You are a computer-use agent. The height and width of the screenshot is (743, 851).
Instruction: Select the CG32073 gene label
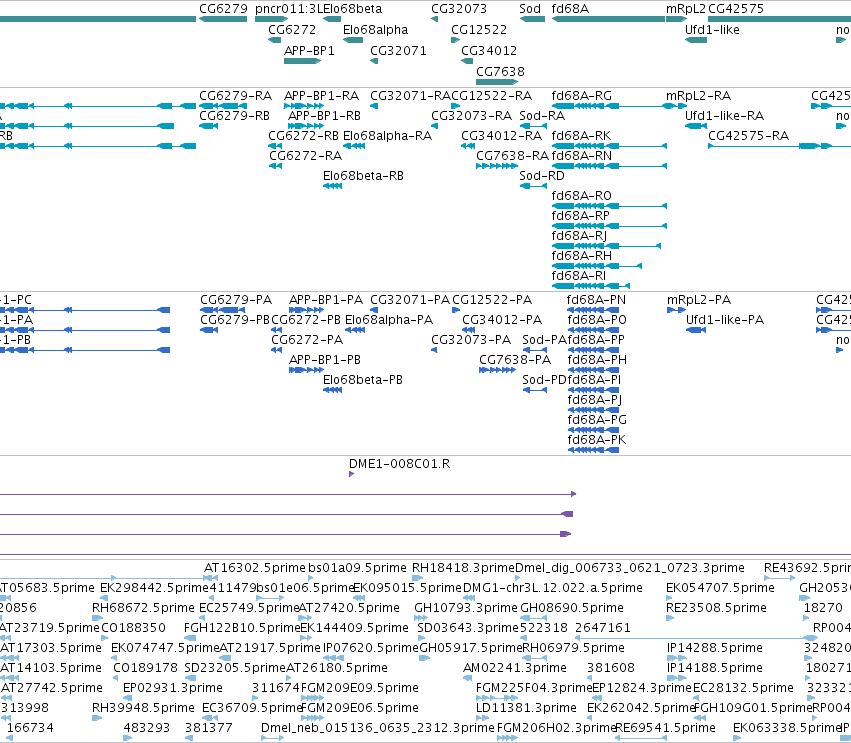[459, 9]
